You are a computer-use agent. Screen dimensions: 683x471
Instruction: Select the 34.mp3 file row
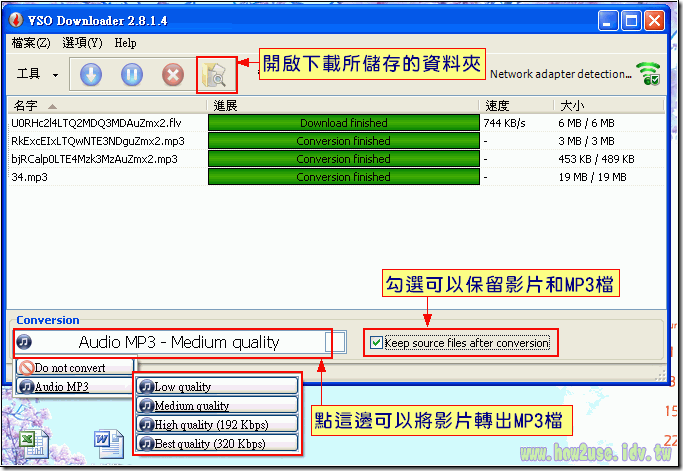pyautogui.click(x=336, y=177)
